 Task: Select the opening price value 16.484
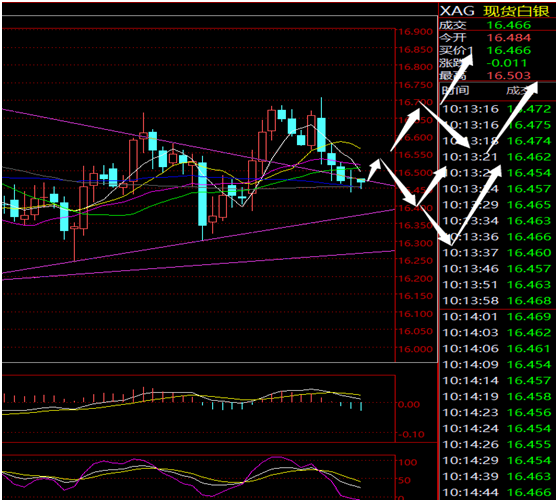pos(509,37)
